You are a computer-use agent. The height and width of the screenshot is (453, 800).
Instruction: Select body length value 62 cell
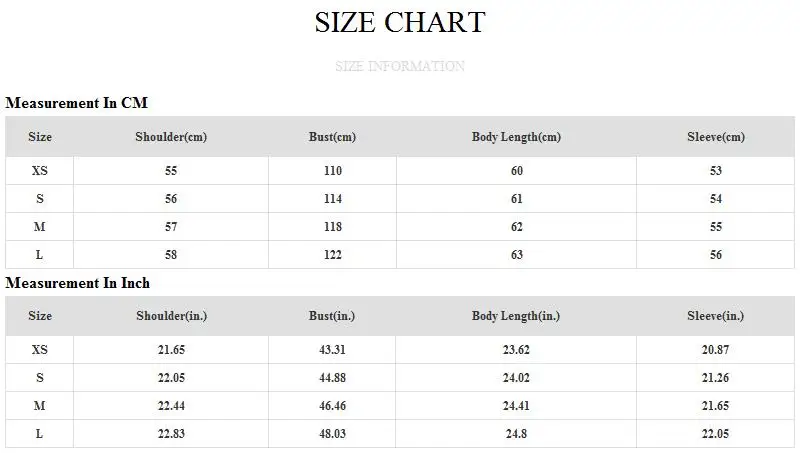(x=516, y=227)
